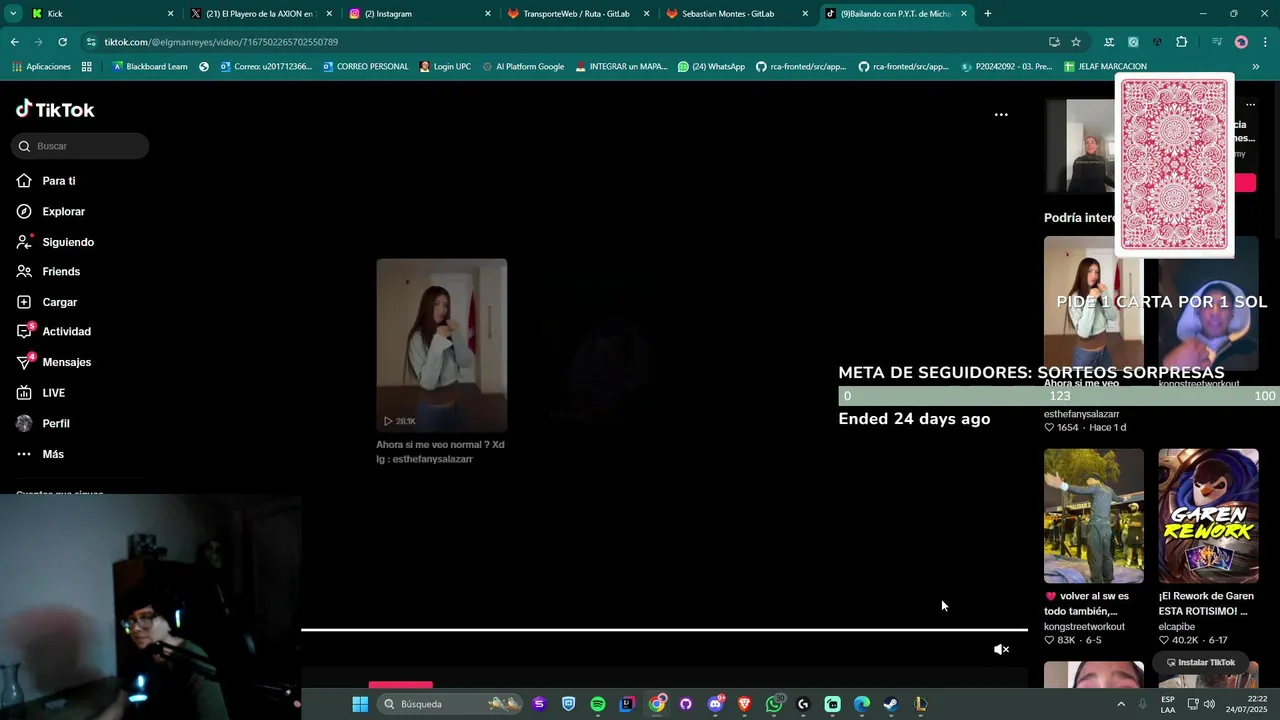Switch to Sebastian Montes GitLab tab

pyautogui.click(x=737, y=14)
